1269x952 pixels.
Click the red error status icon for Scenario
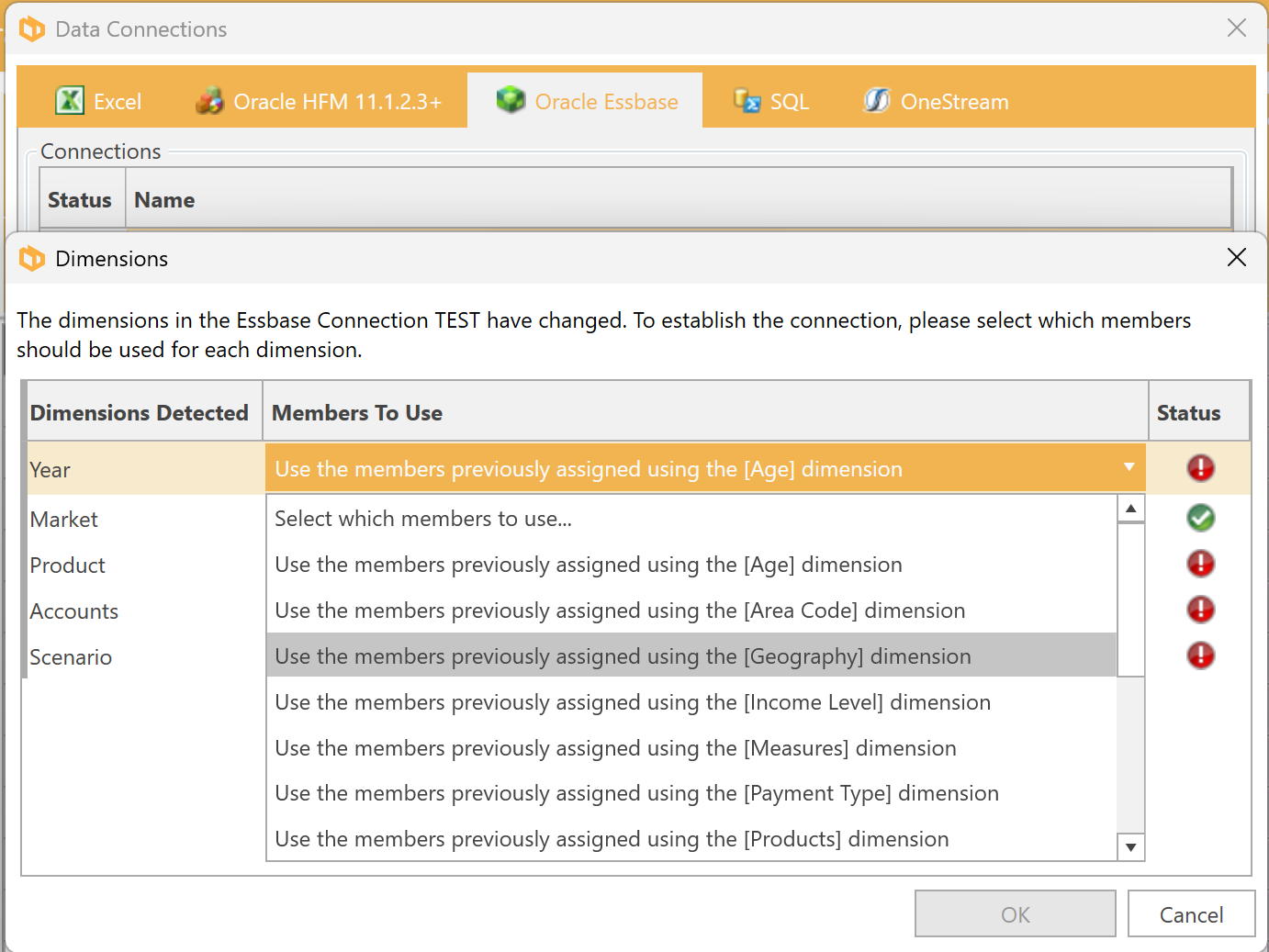pyautogui.click(x=1200, y=655)
